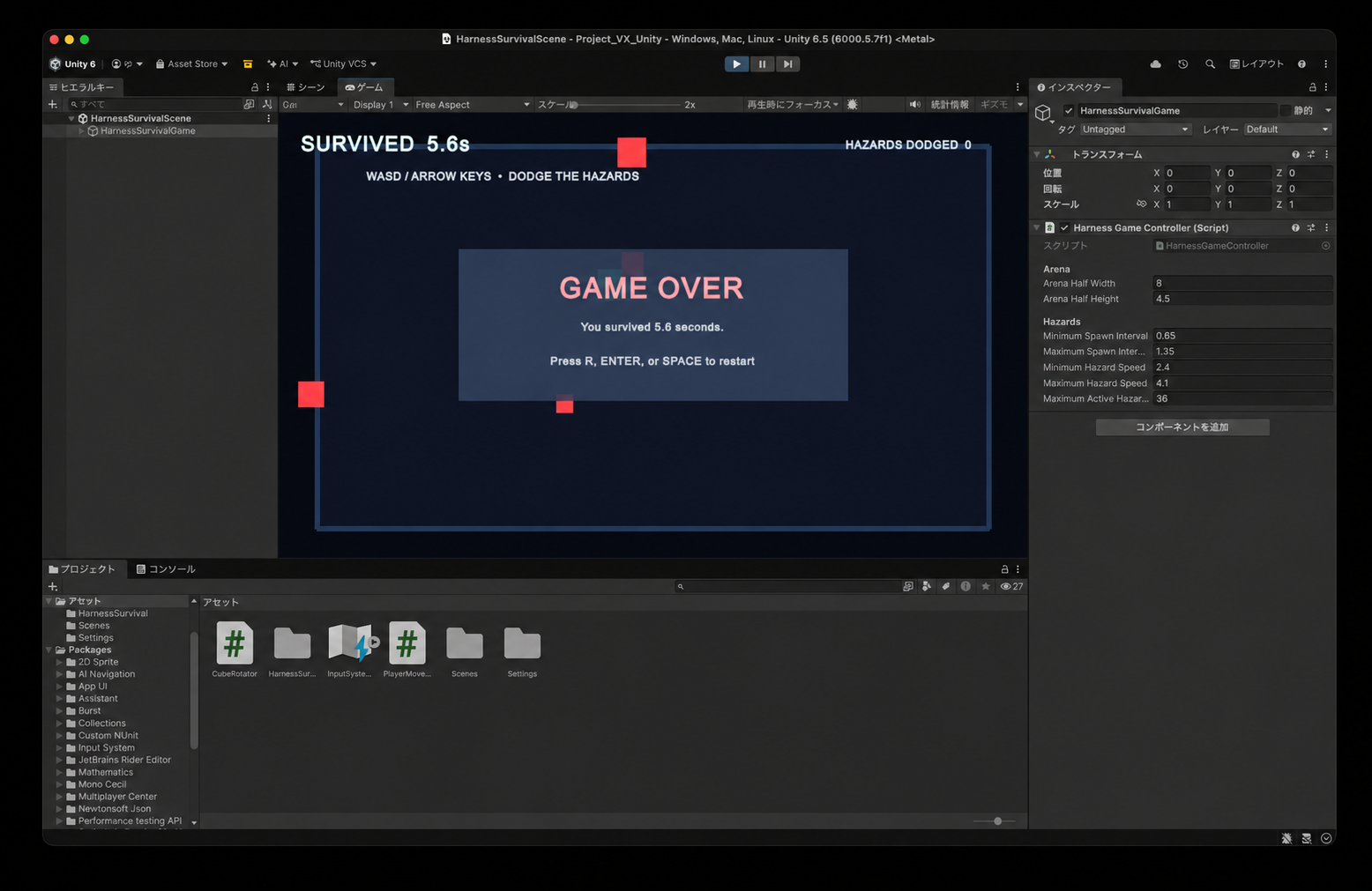Open the Display 1 dropdown
The width and height of the screenshot is (1372, 891).
coord(380,104)
